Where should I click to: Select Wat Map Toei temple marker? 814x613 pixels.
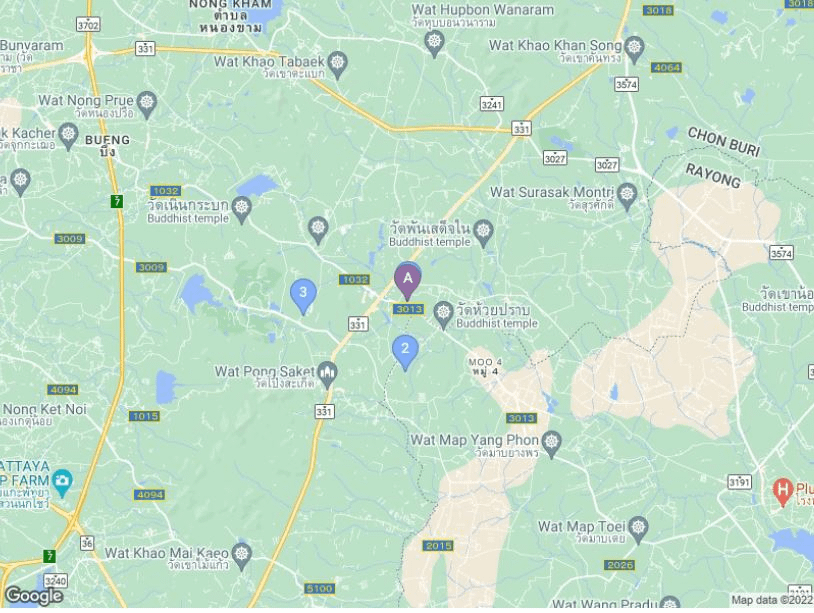coord(639,531)
